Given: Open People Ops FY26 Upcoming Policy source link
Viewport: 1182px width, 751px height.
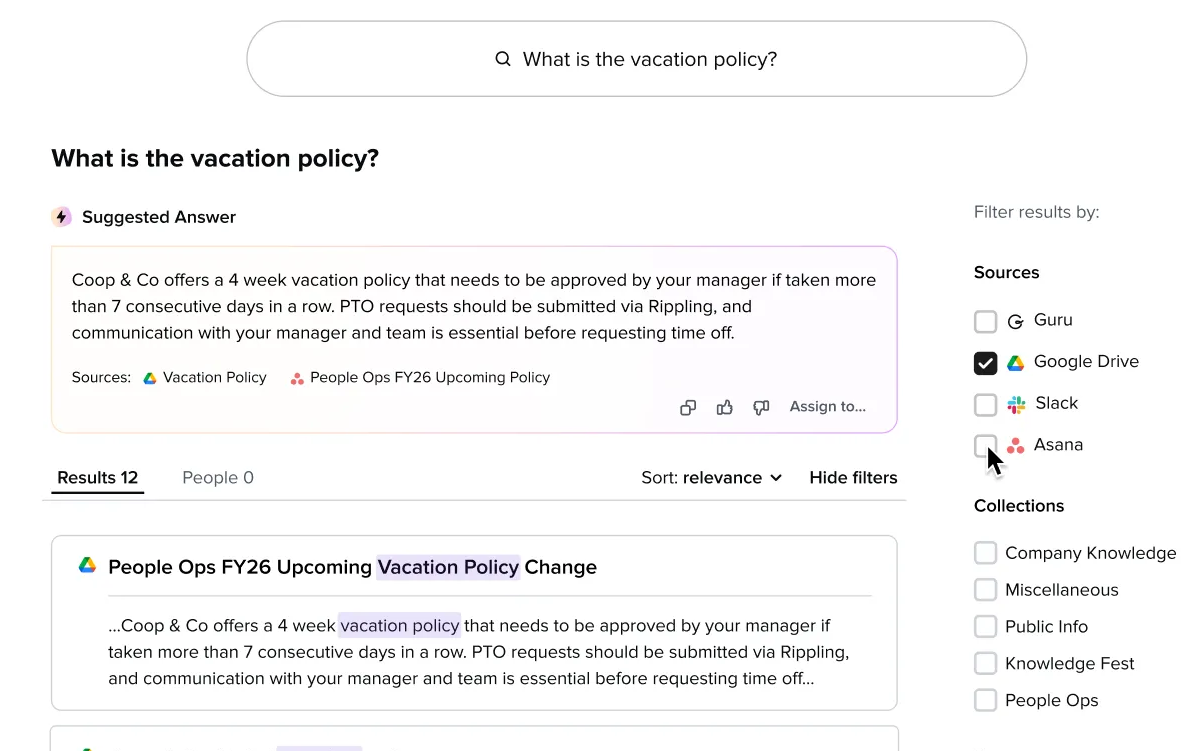Looking at the screenshot, I should [x=430, y=378].
